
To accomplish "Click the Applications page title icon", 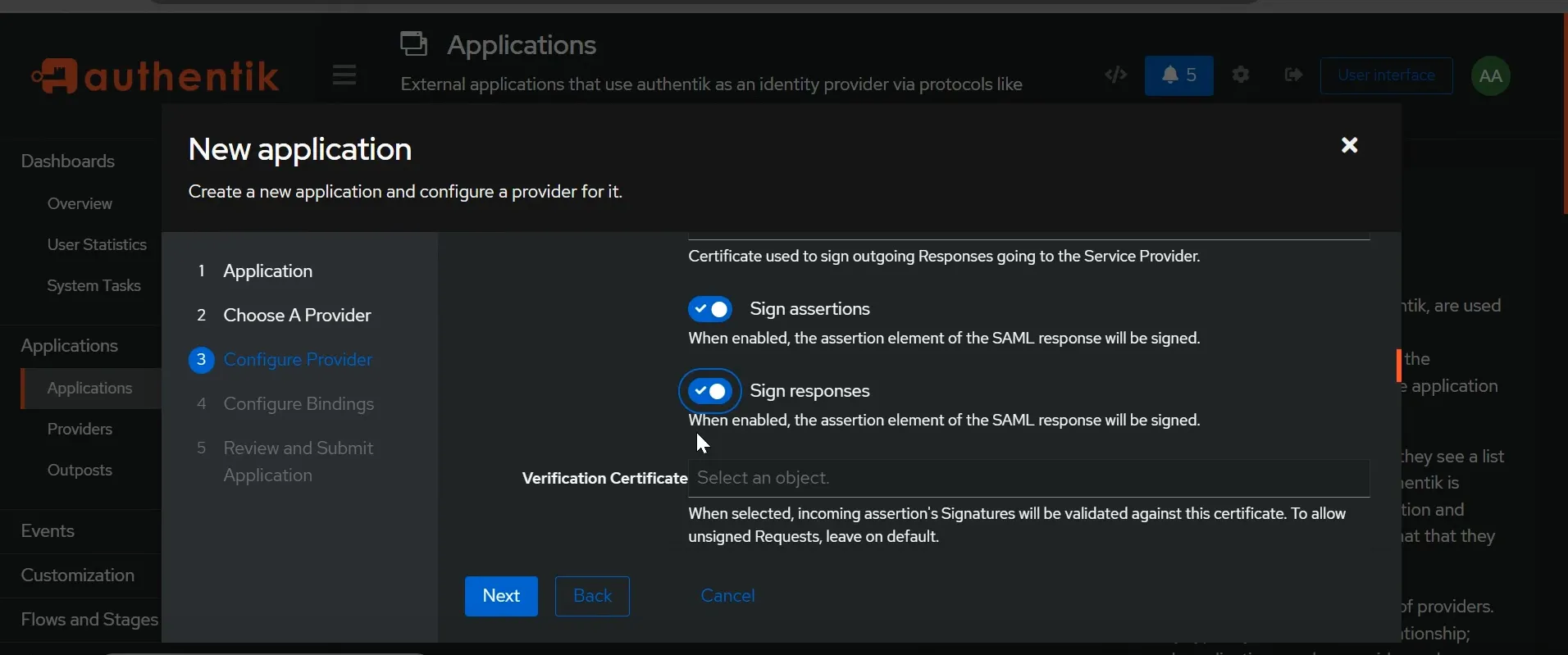I will [414, 44].
